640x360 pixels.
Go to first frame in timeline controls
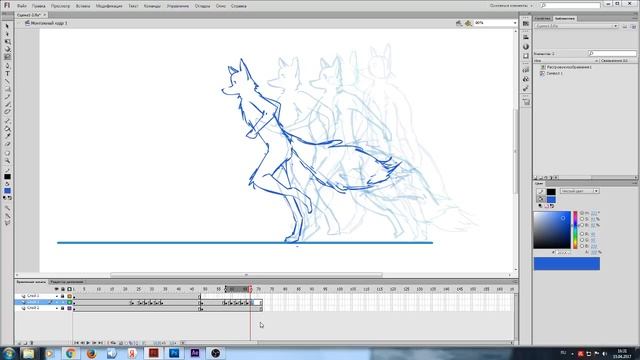point(76,343)
